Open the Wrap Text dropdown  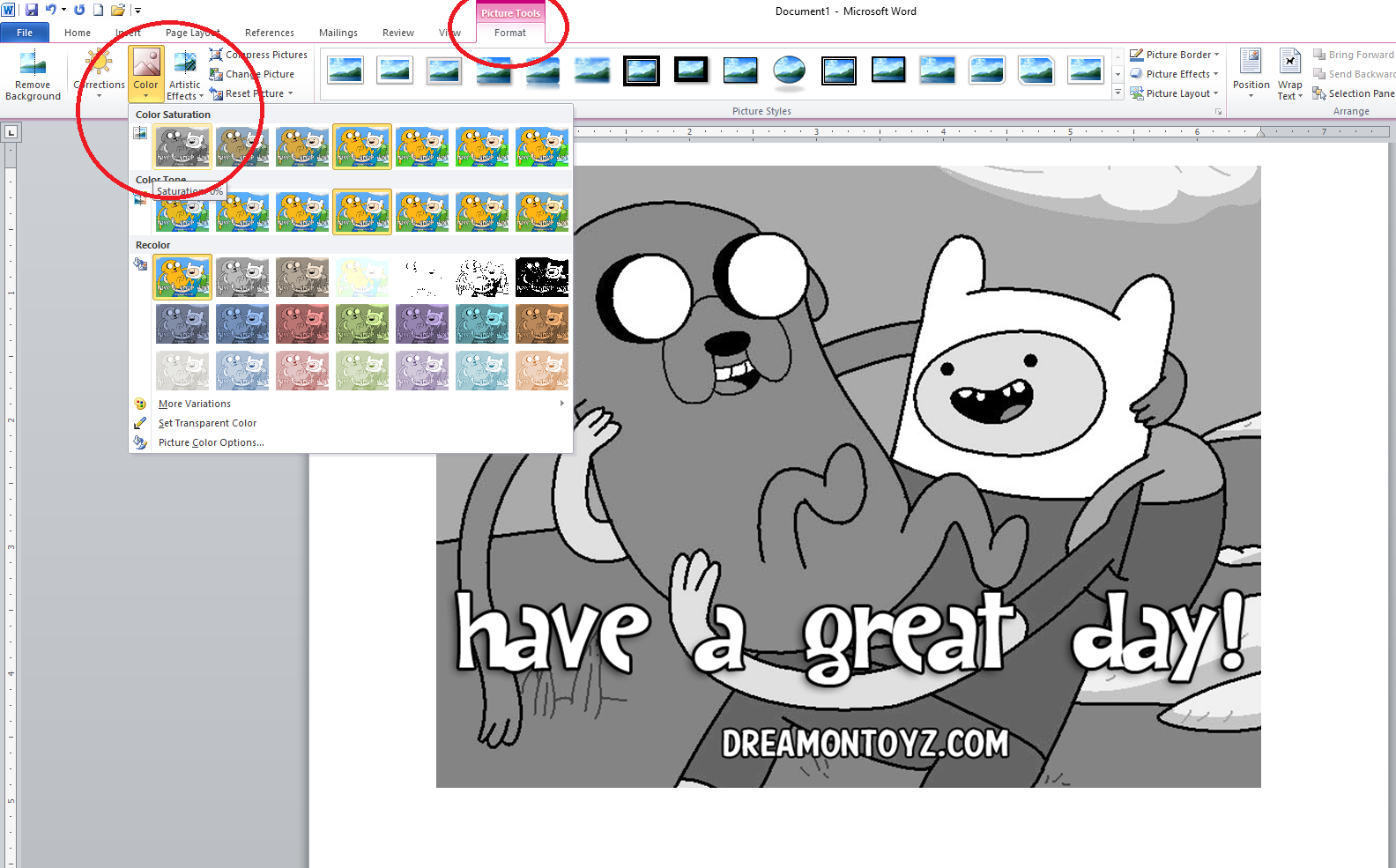point(1290,75)
